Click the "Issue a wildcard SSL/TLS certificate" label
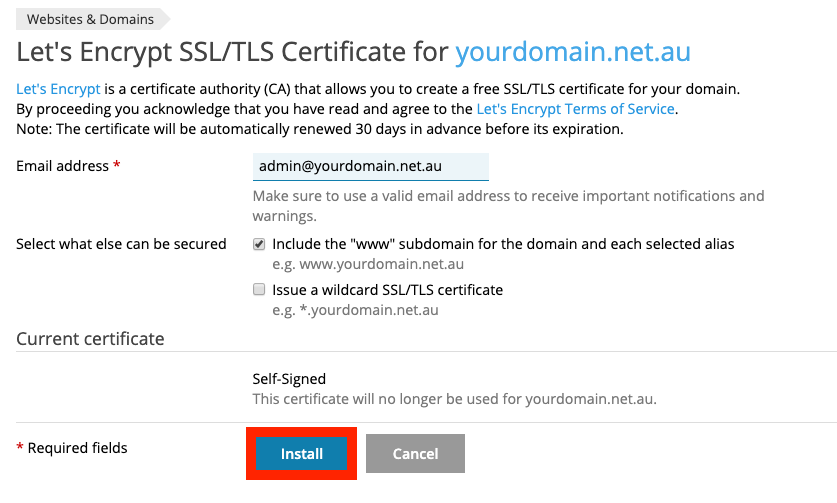Viewport: 837px width, 503px height. [388, 290]
